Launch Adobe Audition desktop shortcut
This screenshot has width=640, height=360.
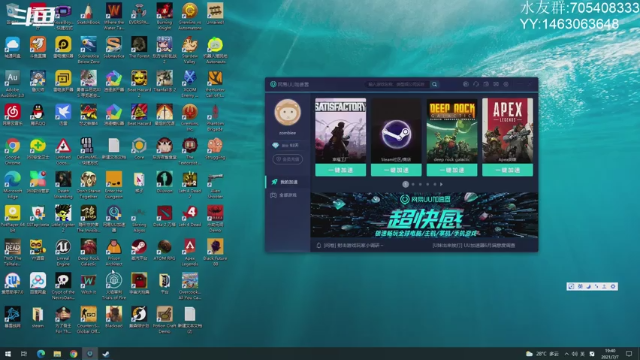click(x=12, y=84)
